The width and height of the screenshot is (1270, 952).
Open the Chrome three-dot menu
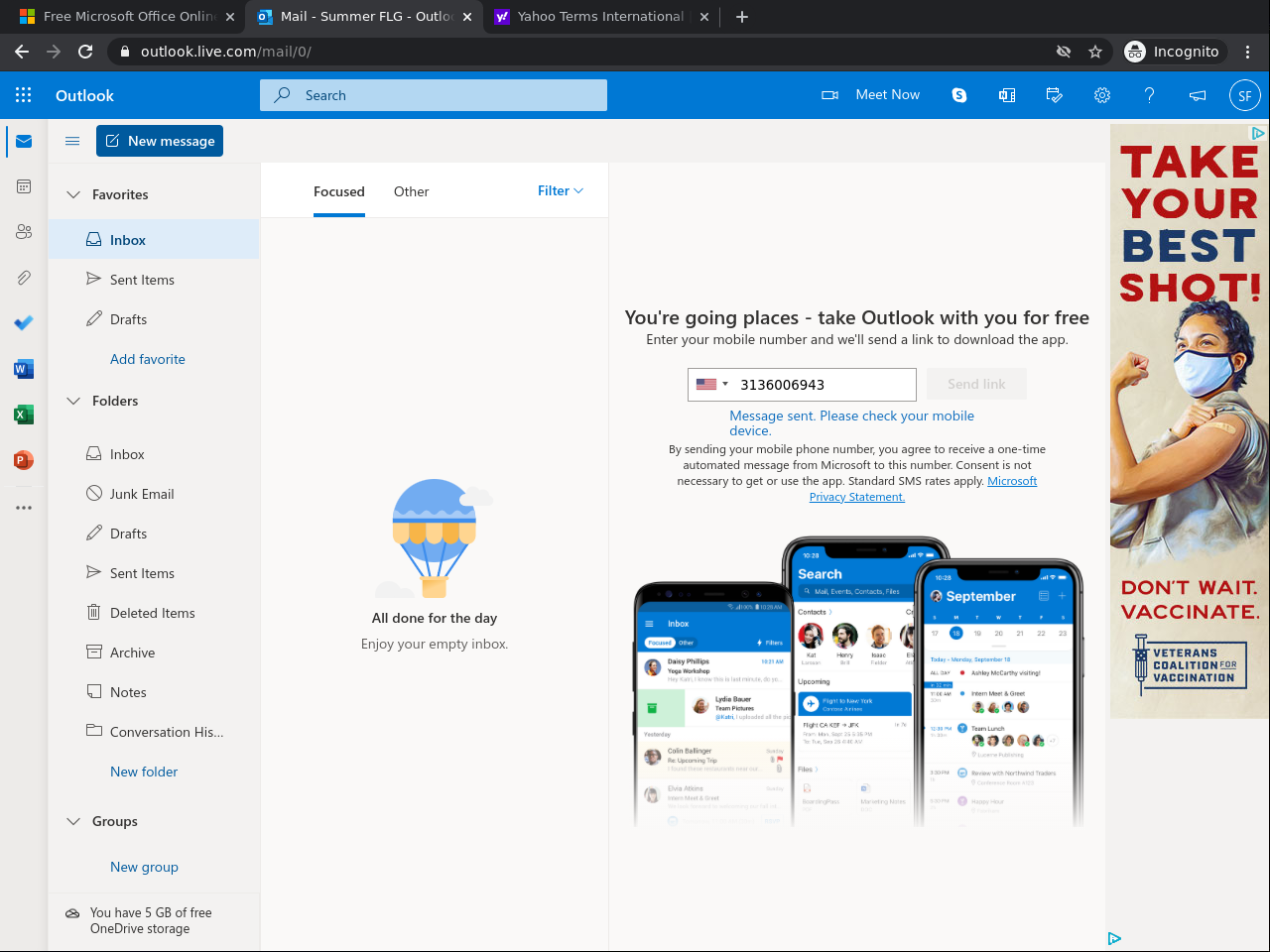point(1248,52)
